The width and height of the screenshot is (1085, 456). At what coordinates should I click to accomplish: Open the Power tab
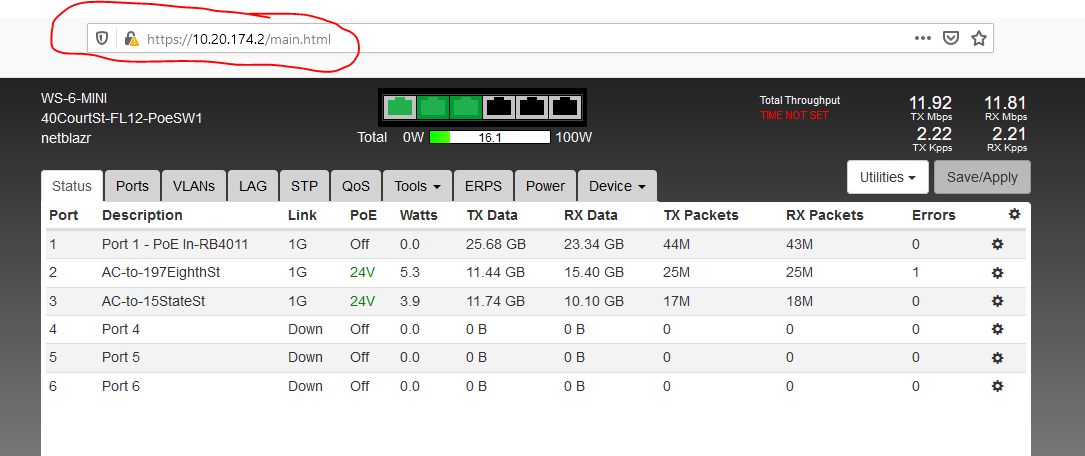pyautogui.click(x=545, y=186)
